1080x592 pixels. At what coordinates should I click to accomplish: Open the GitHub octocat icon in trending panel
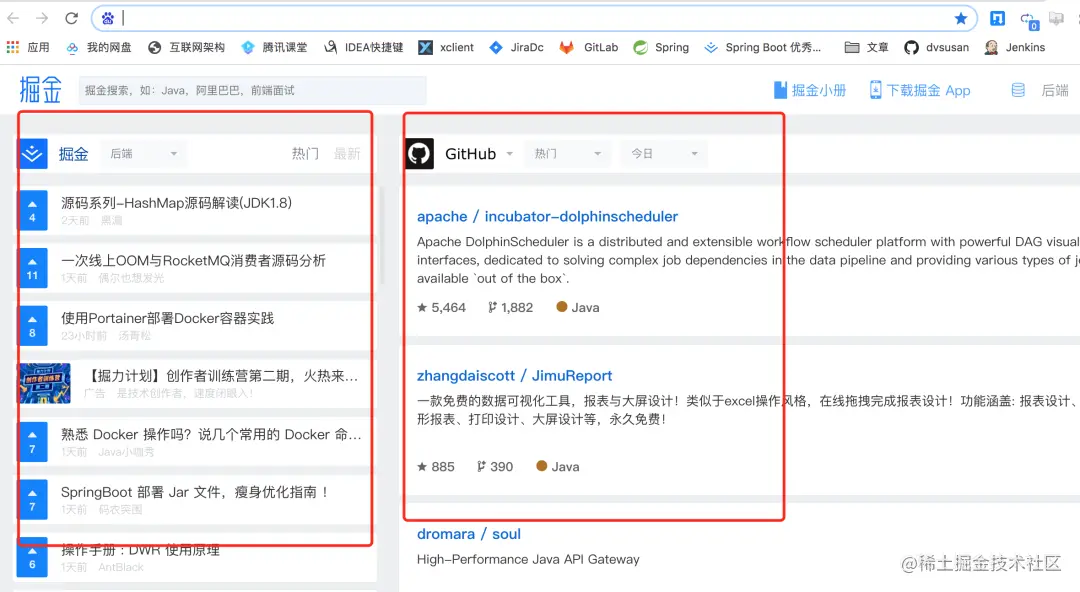[x=419, y=153]
